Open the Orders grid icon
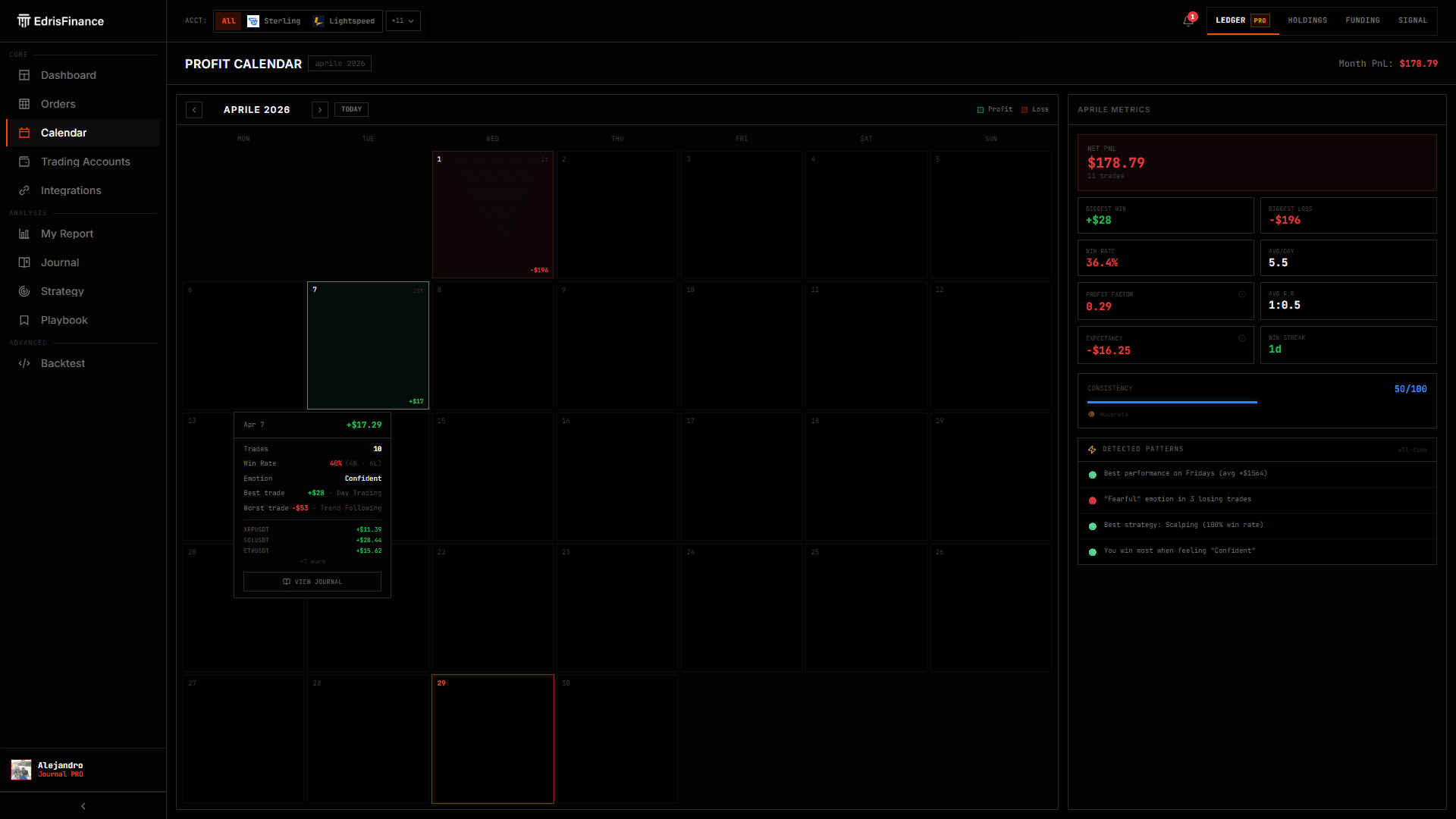 pyautogui.click(x=24, y=104)
